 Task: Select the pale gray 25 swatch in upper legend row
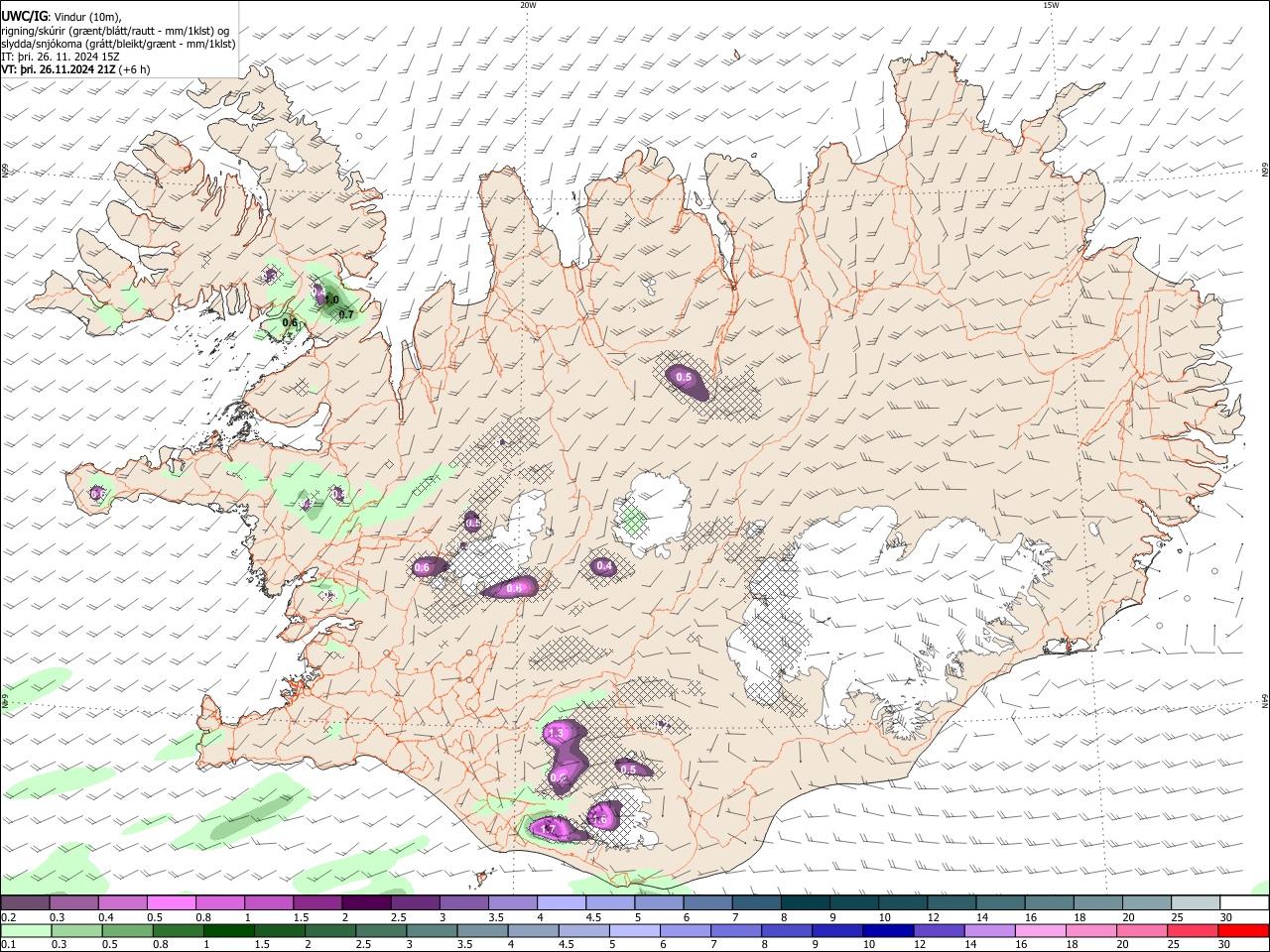(1195, 903)
